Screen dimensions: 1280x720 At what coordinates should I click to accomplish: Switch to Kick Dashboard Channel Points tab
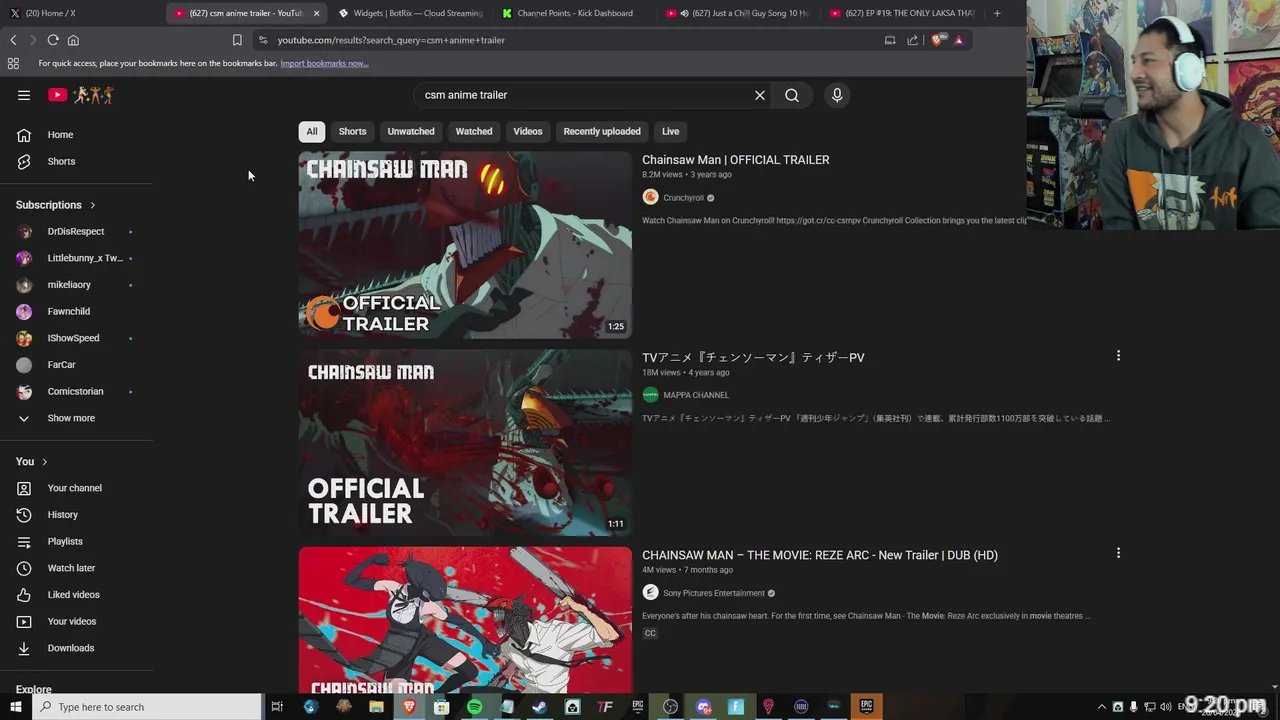coord(575,13)
